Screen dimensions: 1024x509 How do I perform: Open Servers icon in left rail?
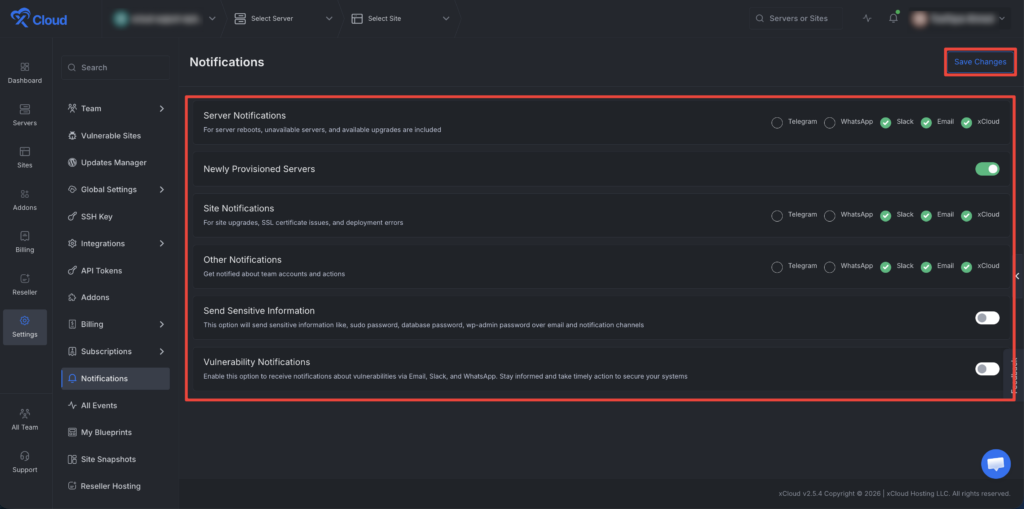[x=25, y=115]
